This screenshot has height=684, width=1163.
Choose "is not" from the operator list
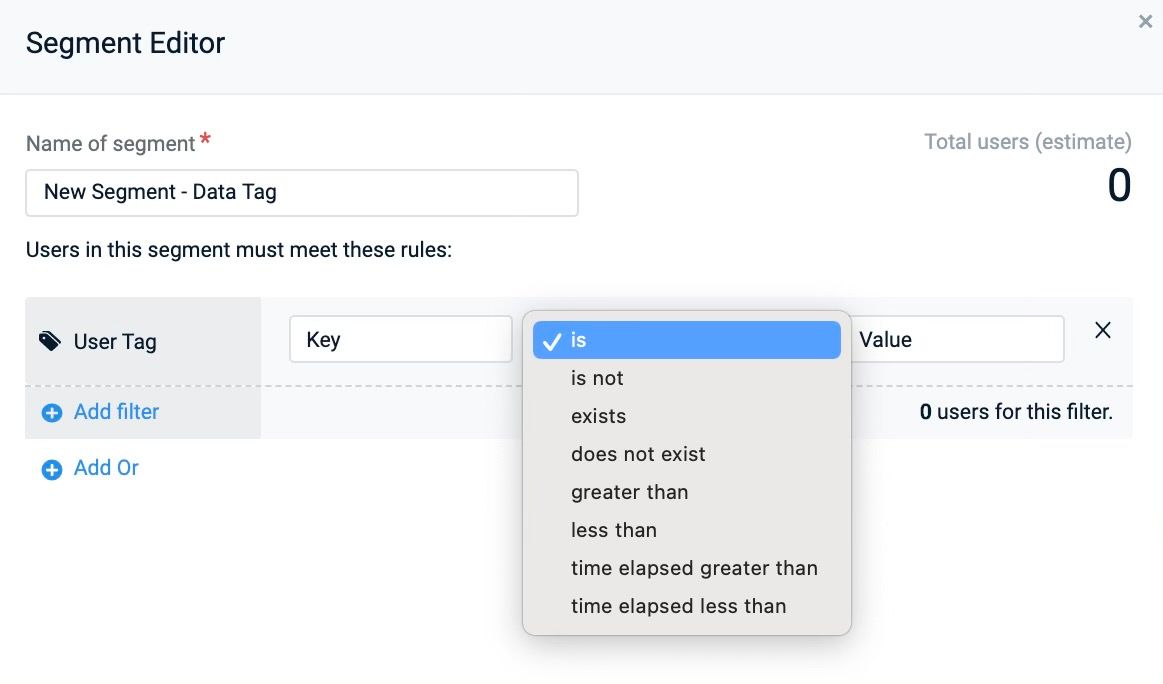tap(687, 378)
